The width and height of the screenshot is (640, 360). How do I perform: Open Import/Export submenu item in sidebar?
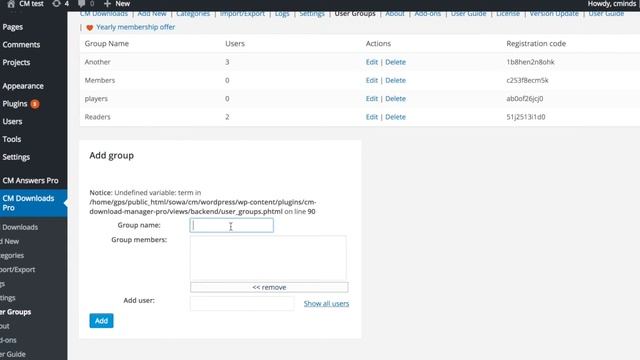click(x=18, y=270)
